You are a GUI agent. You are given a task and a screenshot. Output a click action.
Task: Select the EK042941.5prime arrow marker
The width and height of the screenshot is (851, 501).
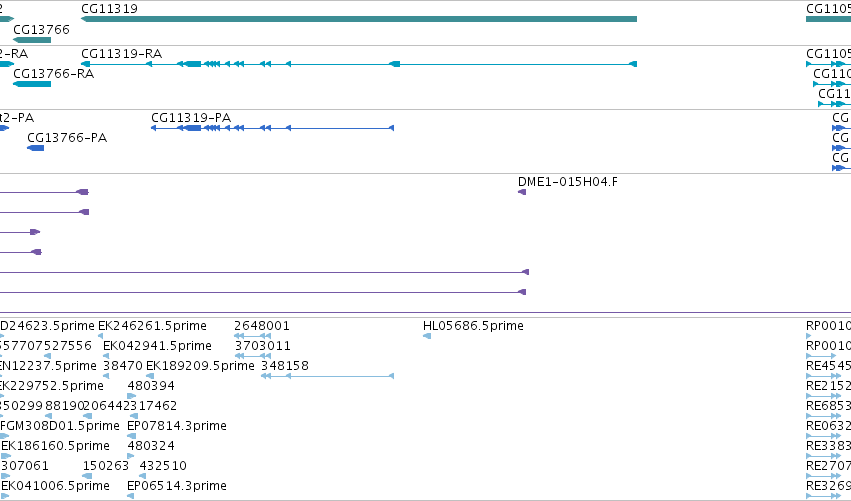tap(106, 356)
